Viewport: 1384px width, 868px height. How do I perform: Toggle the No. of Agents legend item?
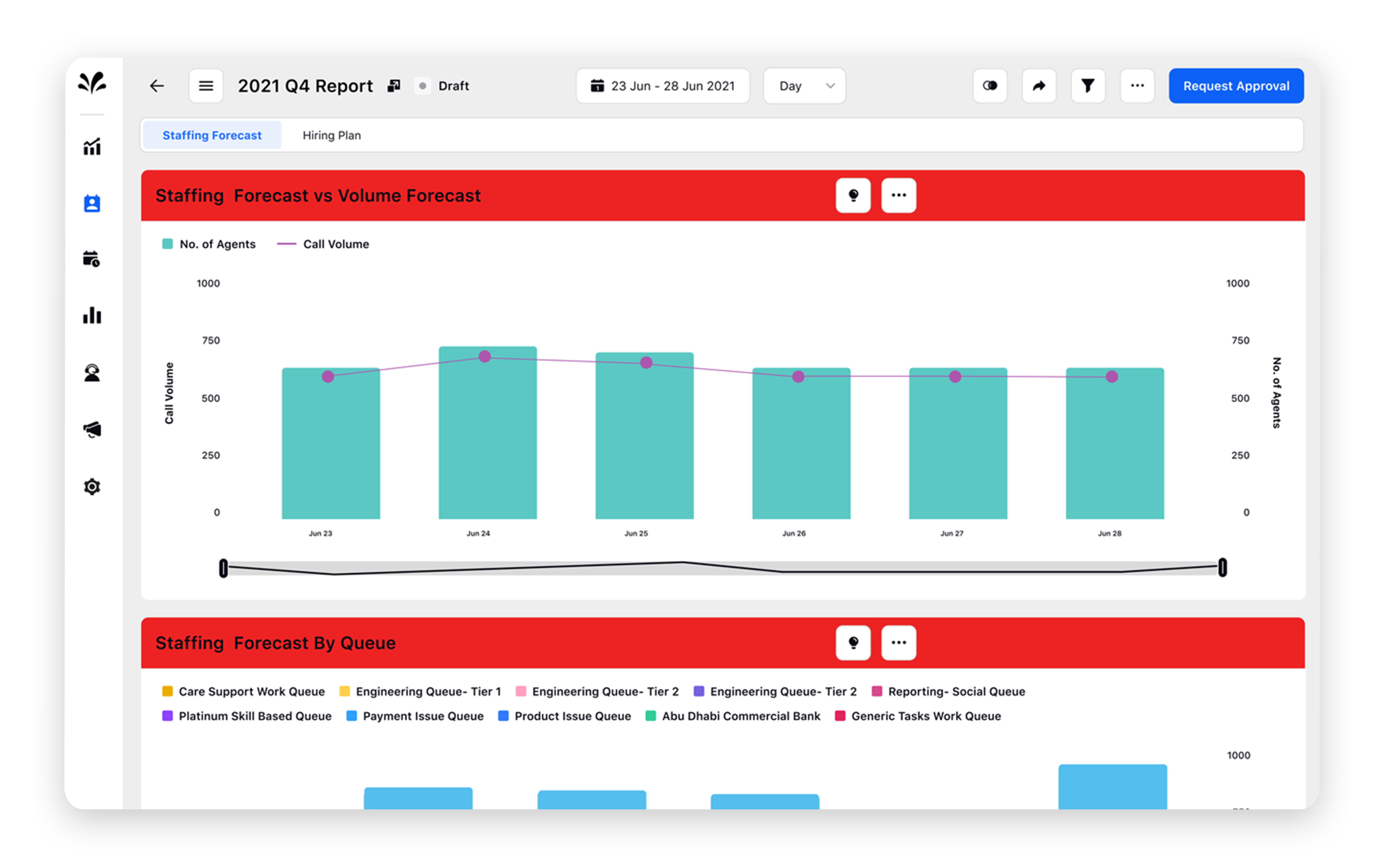209,244
